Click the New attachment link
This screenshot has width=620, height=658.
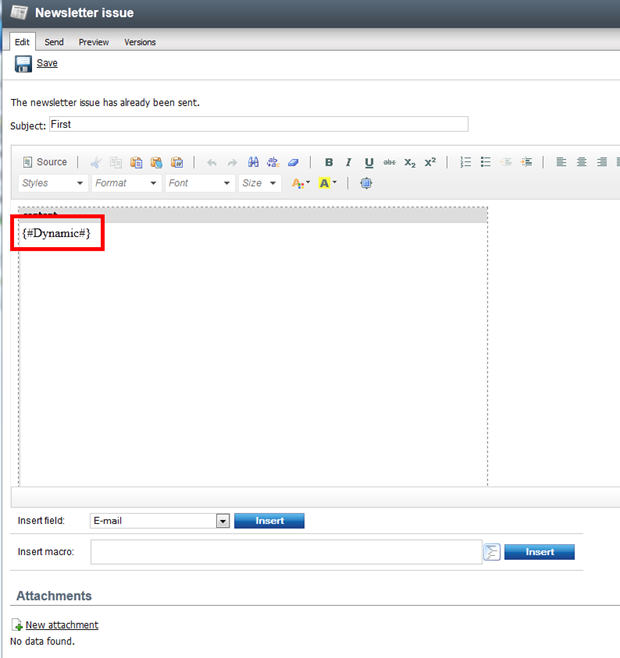pyautogui.click(x=62, y=625)
